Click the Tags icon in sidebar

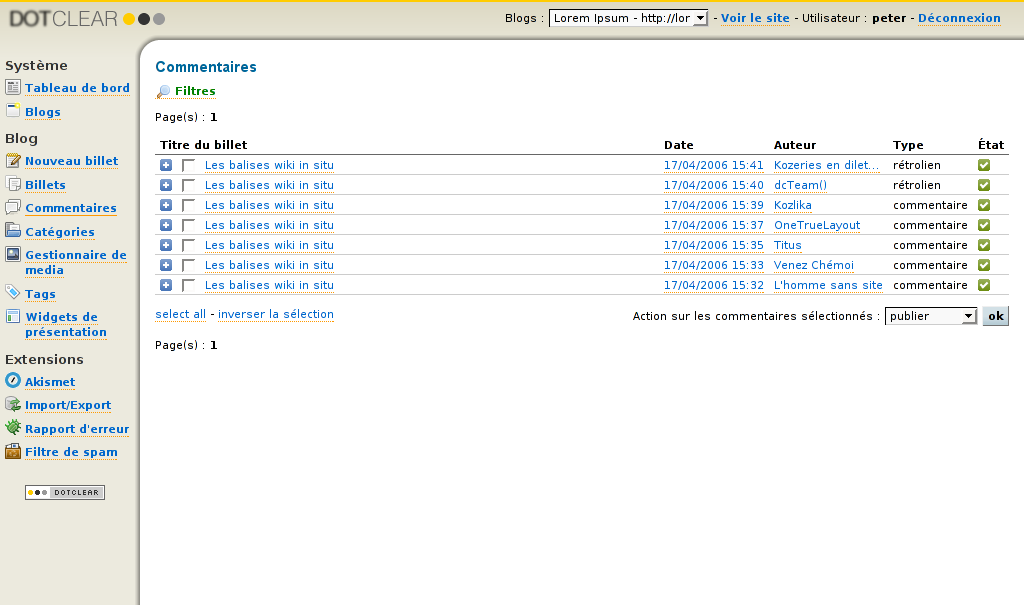coord(13,293)
